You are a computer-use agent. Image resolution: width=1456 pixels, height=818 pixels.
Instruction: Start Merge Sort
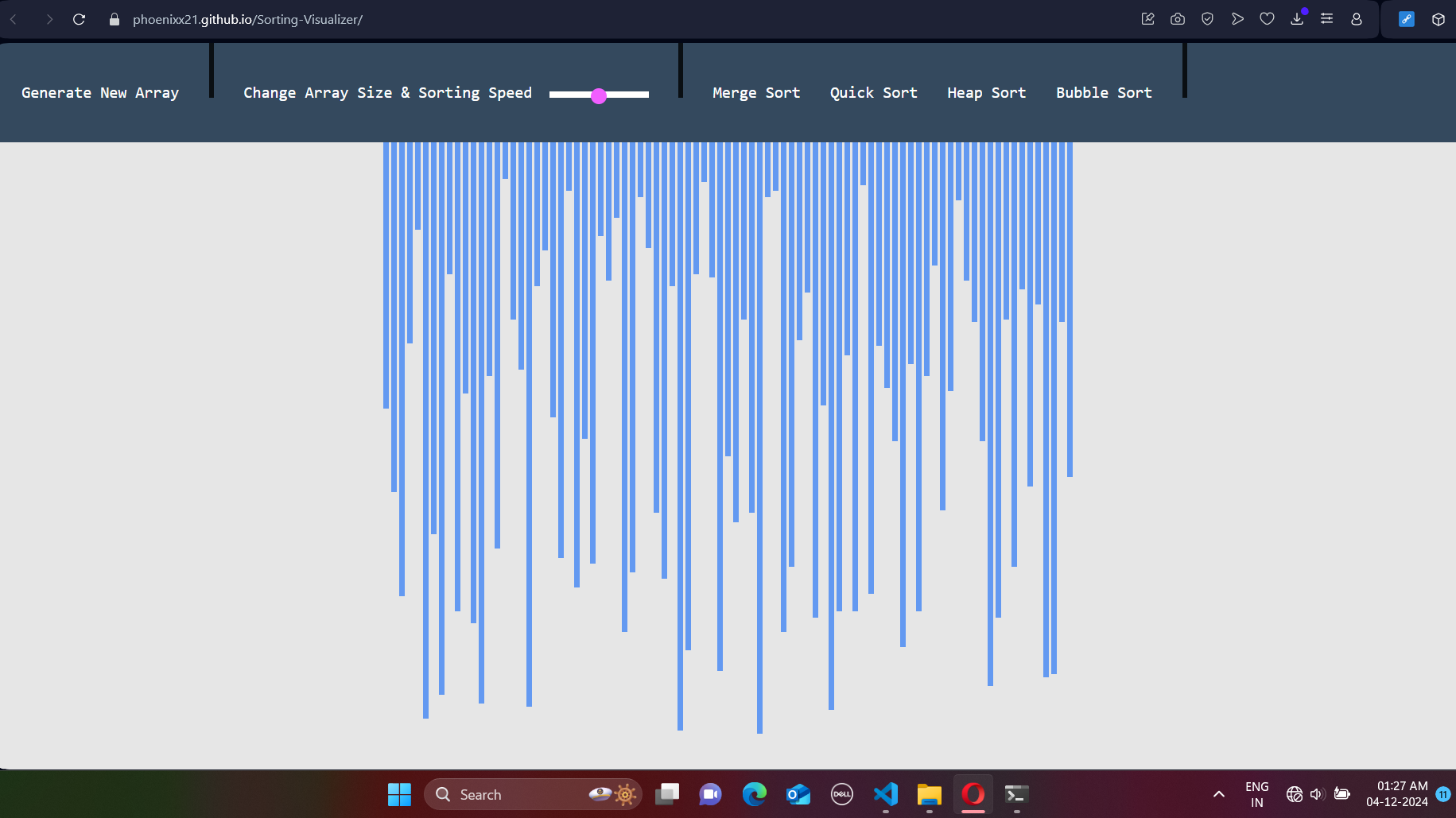click(756, 93)
